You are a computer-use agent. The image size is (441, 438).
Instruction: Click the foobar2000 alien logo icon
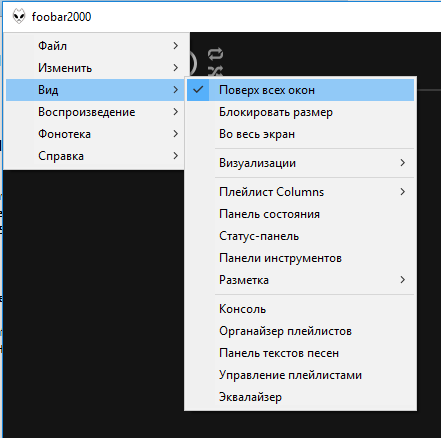19,16
